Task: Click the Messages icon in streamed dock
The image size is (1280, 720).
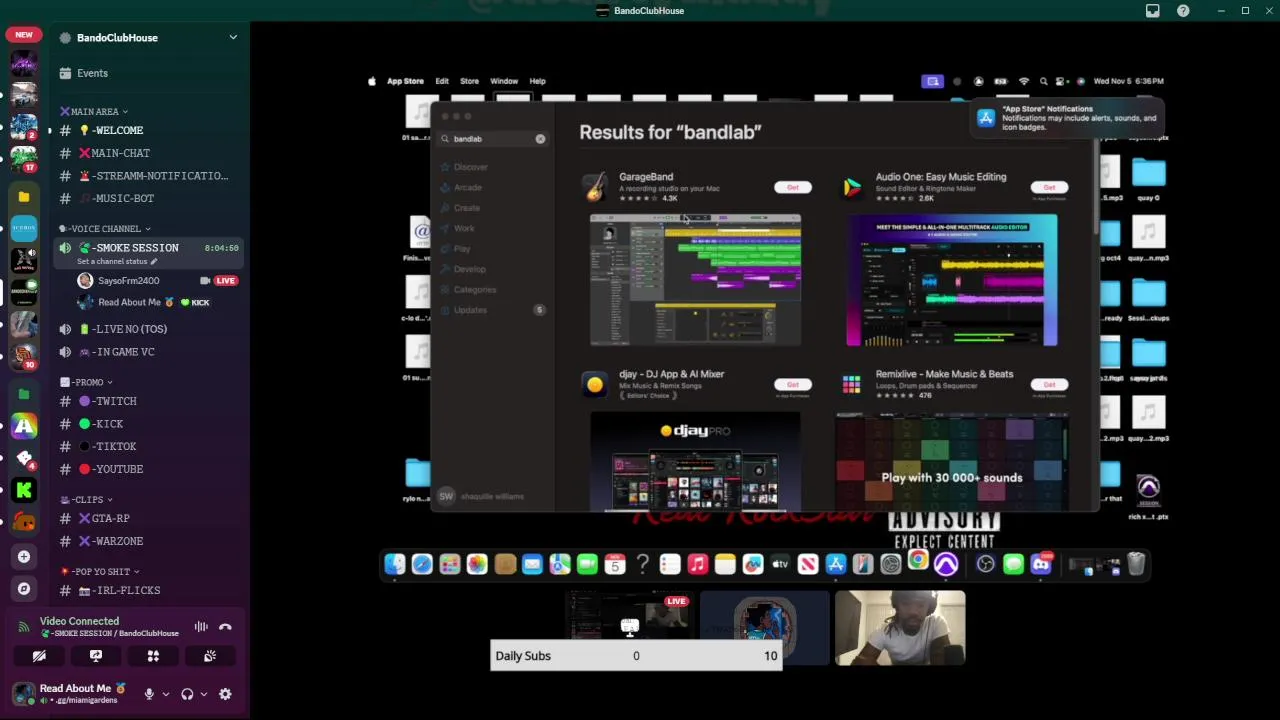Action: coord(1013,565)
